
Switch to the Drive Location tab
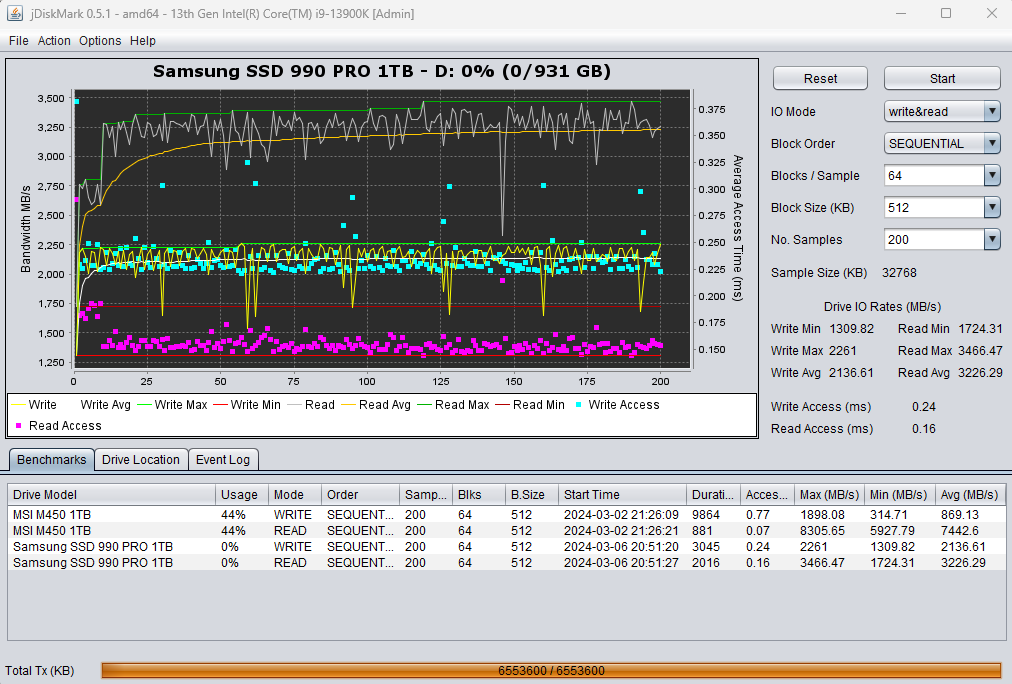[141, 460]
